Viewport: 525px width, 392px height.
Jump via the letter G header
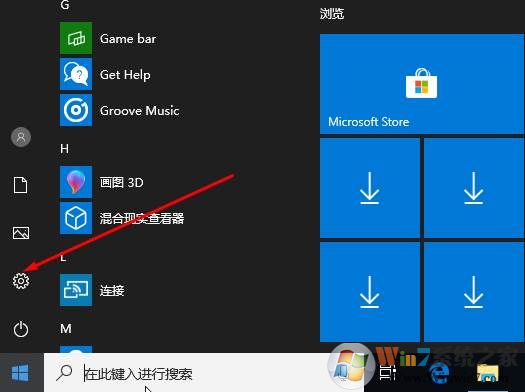65,5
